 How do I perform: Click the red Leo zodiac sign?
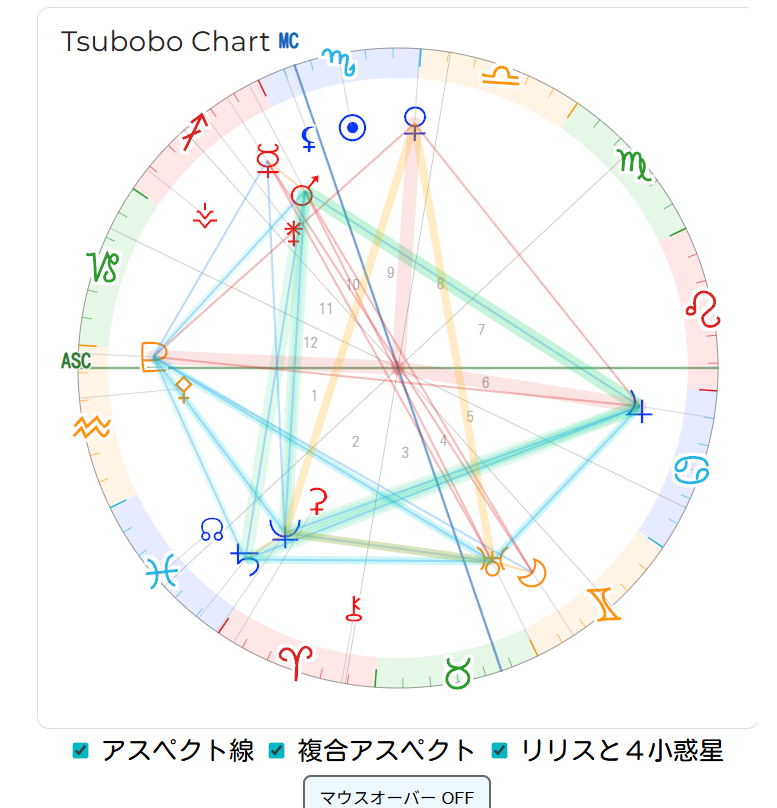point(703,308)
